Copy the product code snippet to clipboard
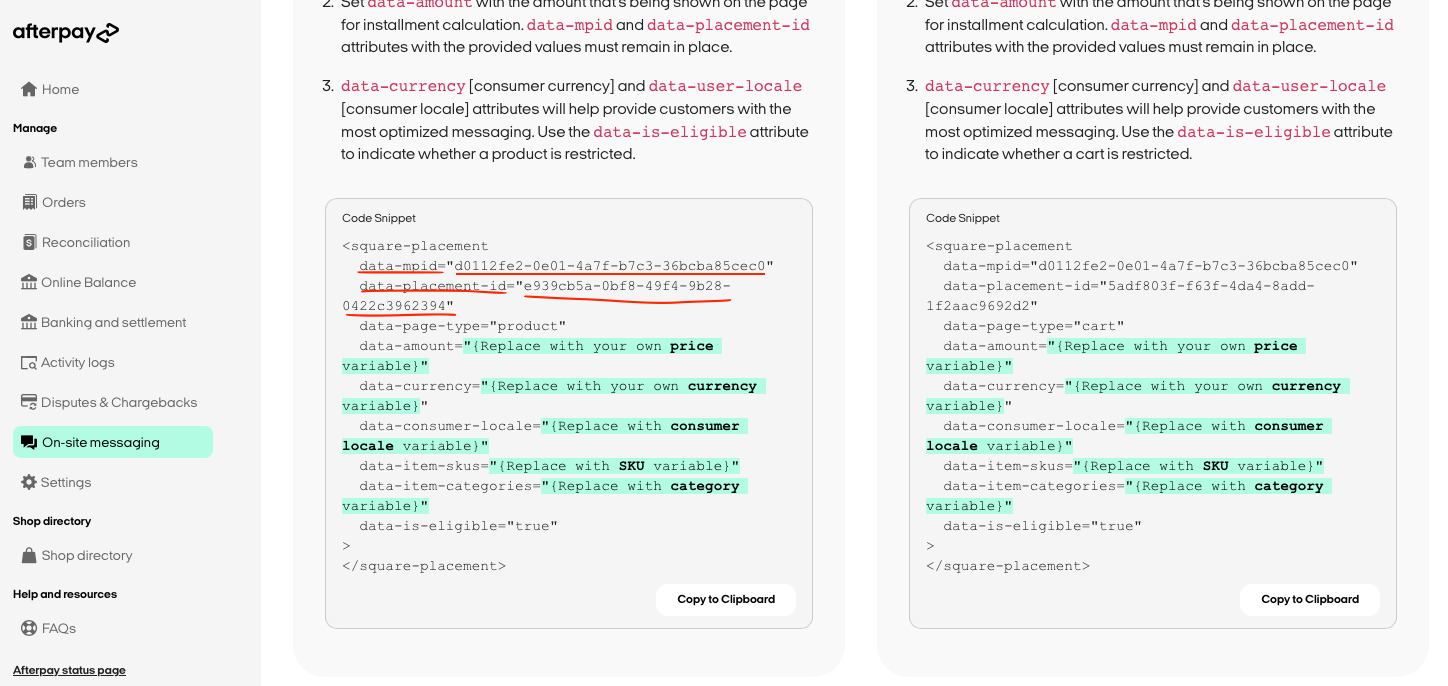The width and height of the screenshot is (1448, 686). [726, 600]
